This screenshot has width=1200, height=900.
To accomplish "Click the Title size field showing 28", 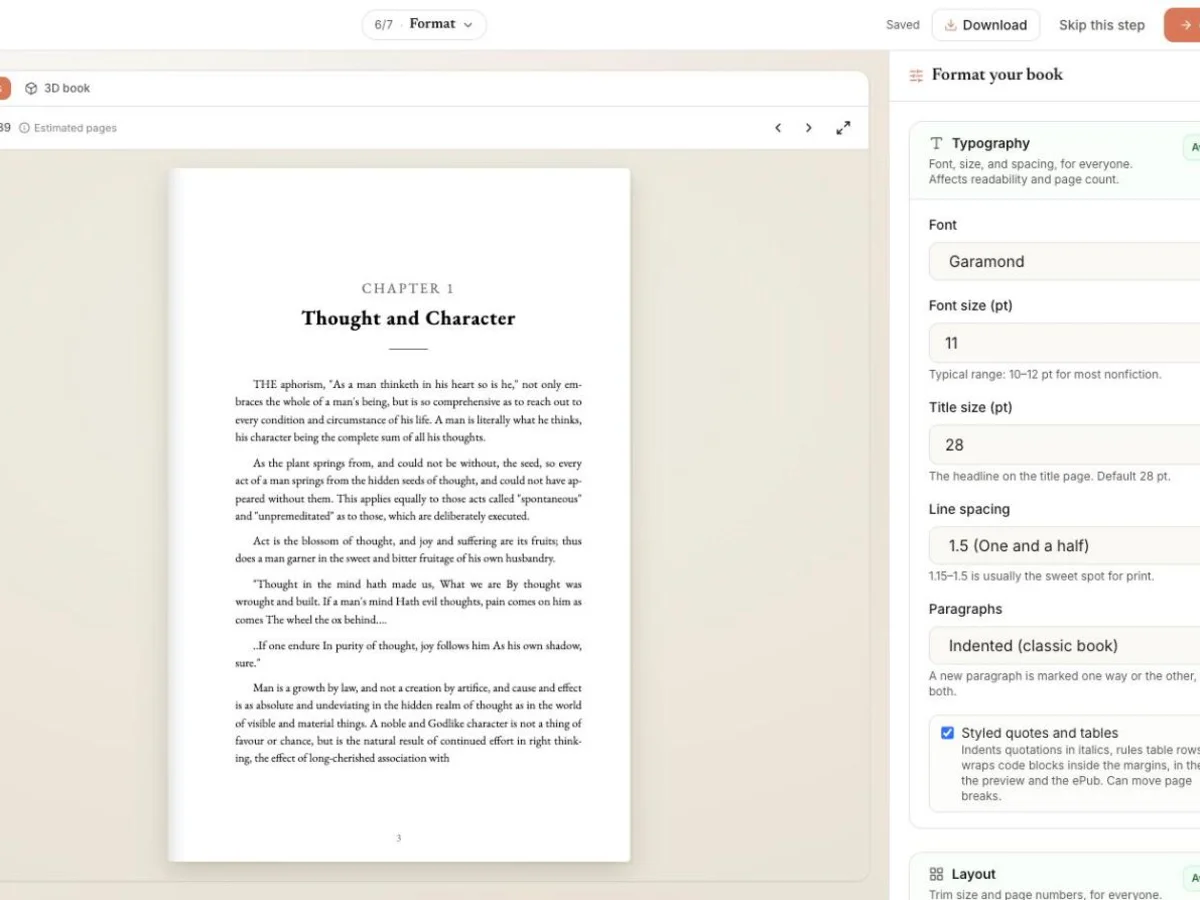I will pyautogui.click(x=1065, y=445).
